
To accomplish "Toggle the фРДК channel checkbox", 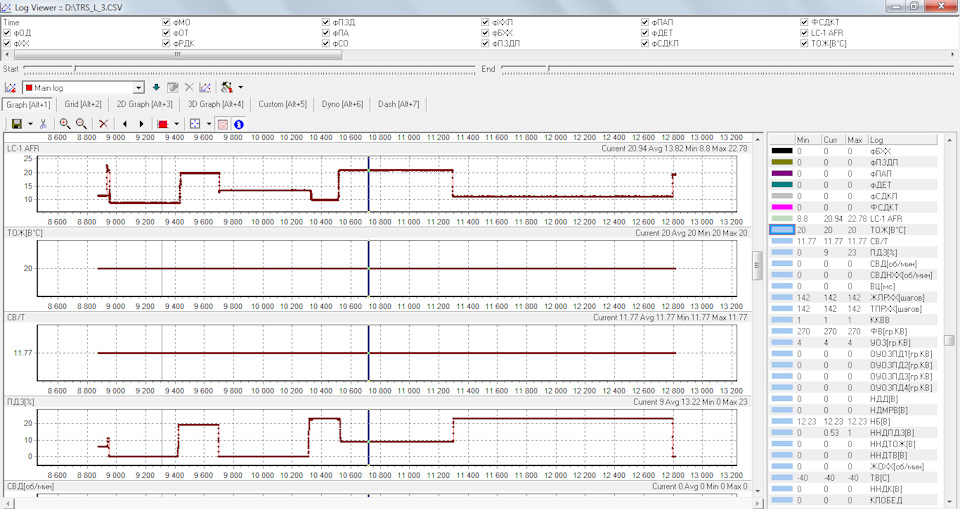I will pyautogui.click(x=166, y=43).
